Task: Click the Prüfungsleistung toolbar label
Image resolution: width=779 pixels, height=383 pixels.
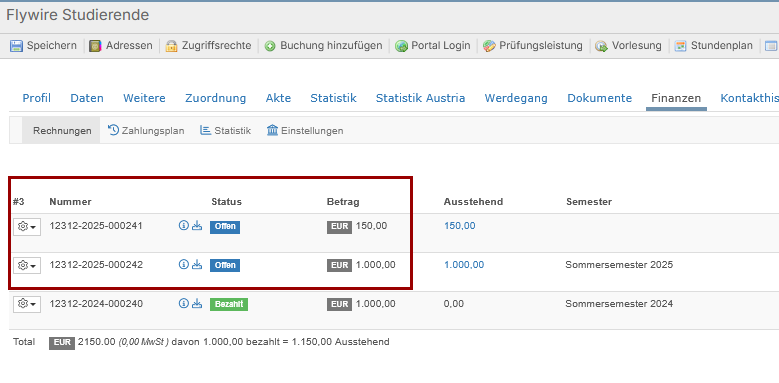Action: click(541, 46)
